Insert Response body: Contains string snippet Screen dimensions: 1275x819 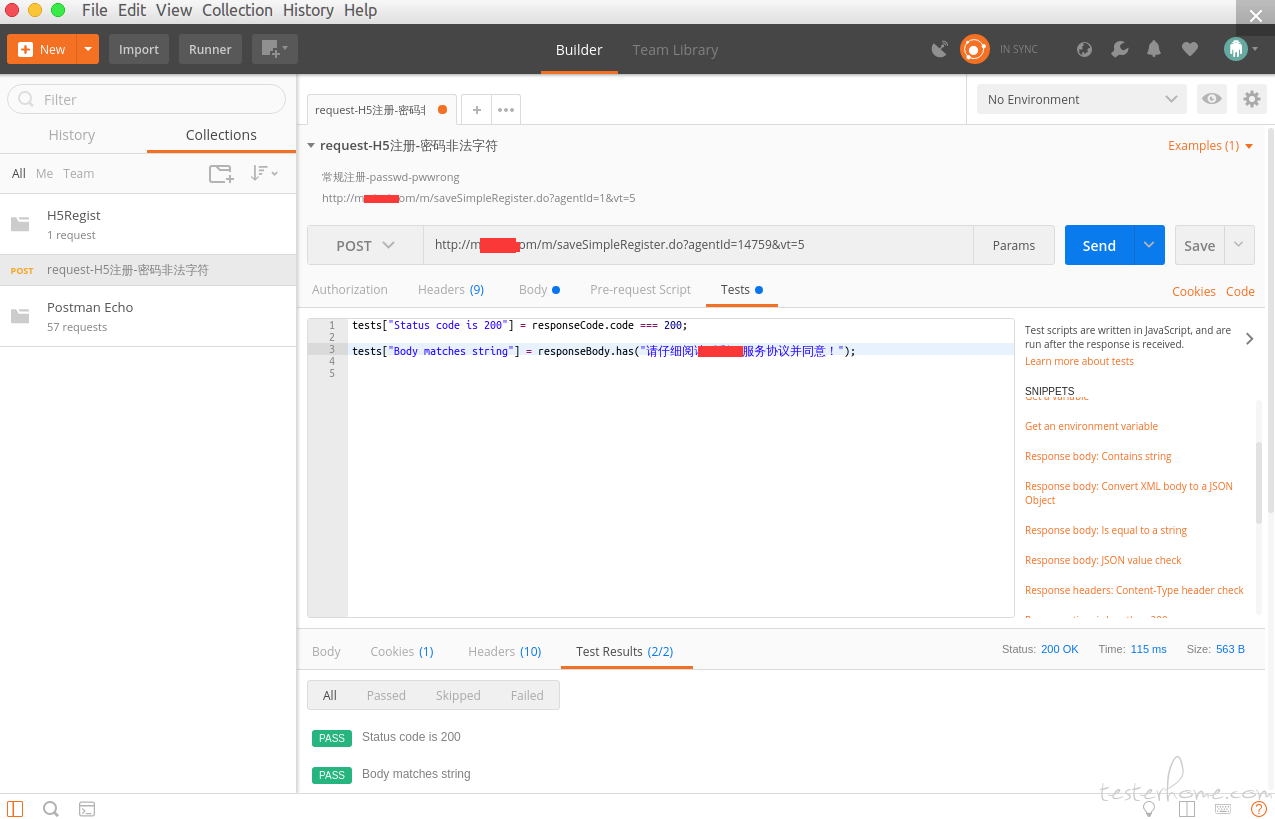1098,456
